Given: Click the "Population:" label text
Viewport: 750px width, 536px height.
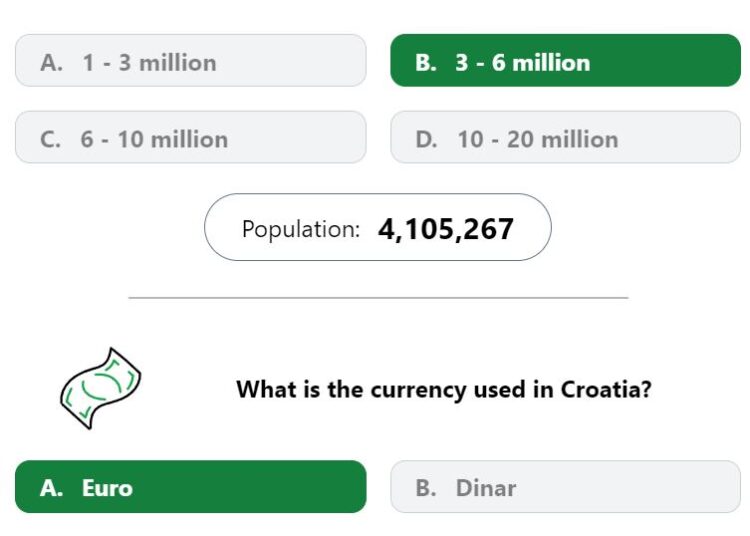Looking at the screenshot, I should click(x=301, y=230).
